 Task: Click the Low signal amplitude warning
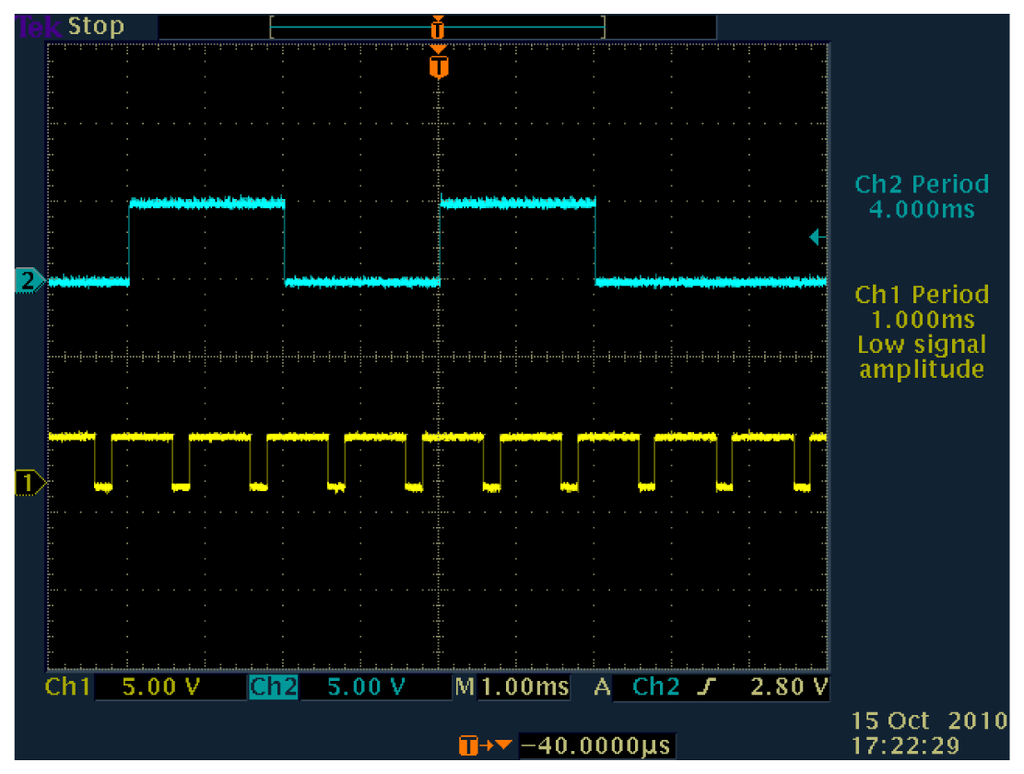[x=921, y=357]
